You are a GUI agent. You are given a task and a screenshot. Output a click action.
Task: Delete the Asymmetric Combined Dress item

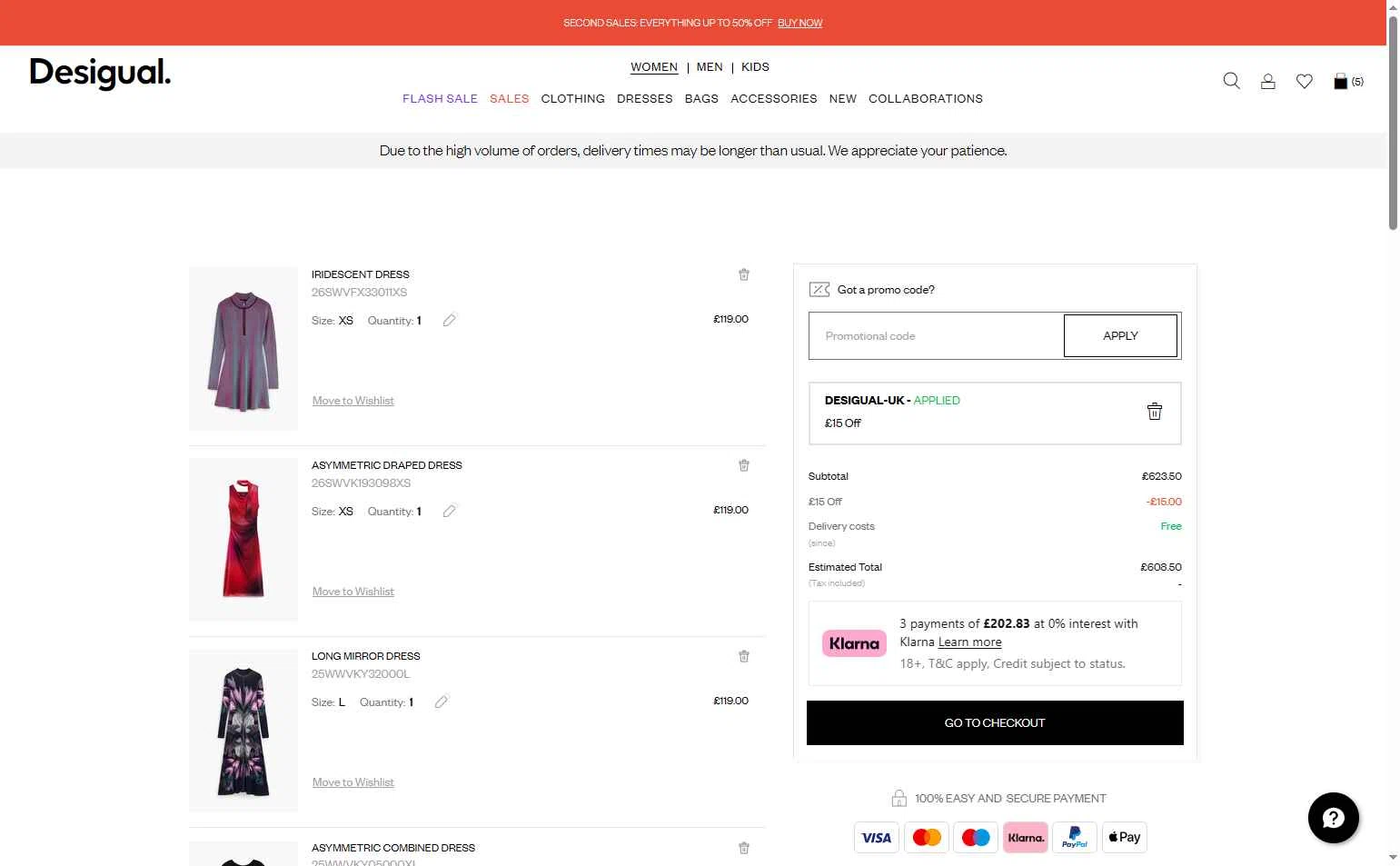click(x=744, y=848)
